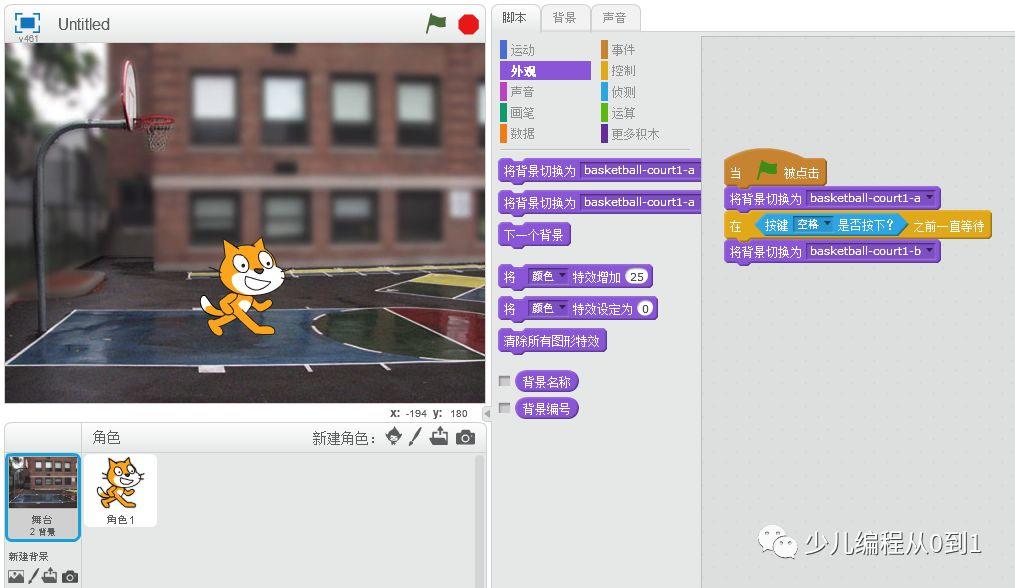Select the 角色1 cat sprite thumbnail
1015x588 pixels.
pyautogui.click(x=120, y=490)
